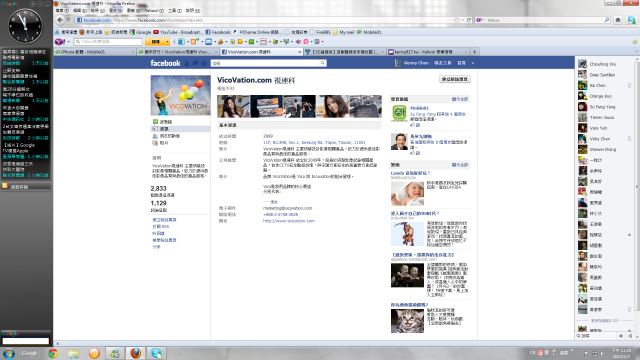Viewport: 640px width, 360px height.
Task: Open the kitten ad thumbnail image
Action: (x=407, y=320)
